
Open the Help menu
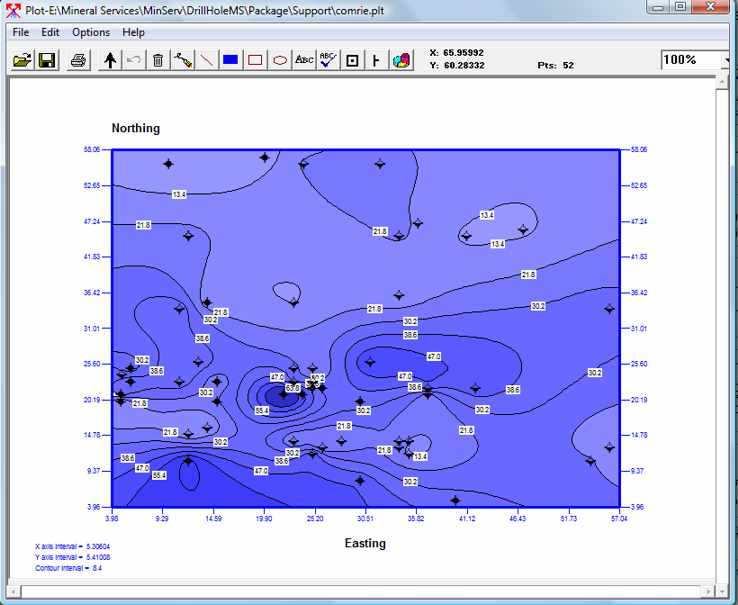pyautogui.click(x=133, y=32)
